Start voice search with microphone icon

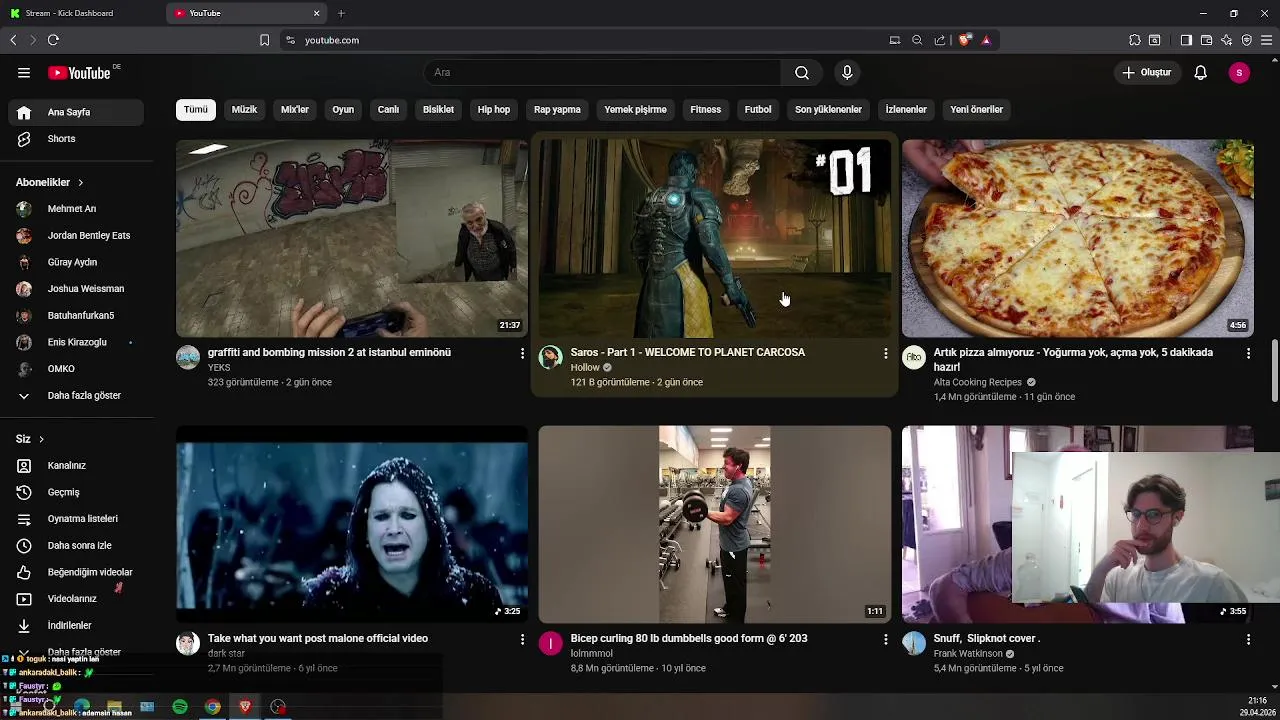pos(847,72)
